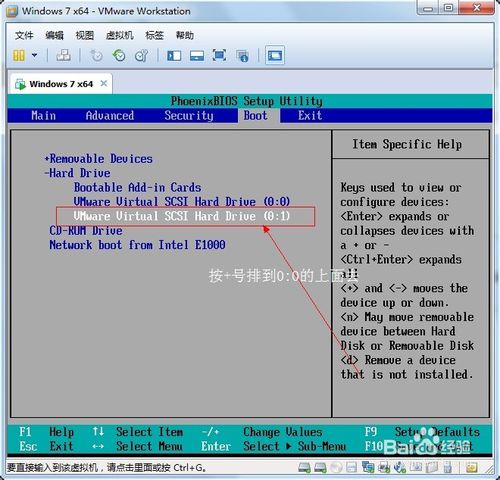This screenshot has height=480, width=500.
Task: Open the 文件 menu
Action: (24, 35)
